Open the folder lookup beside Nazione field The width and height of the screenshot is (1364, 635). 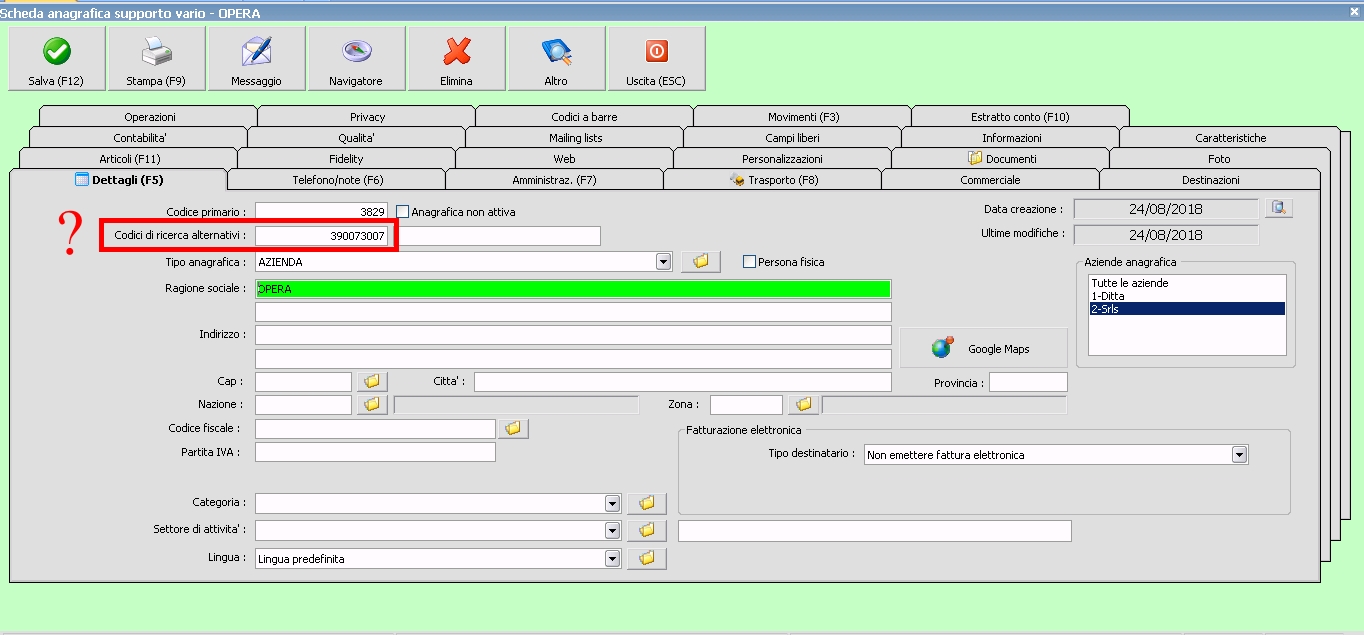pos(372,405)
